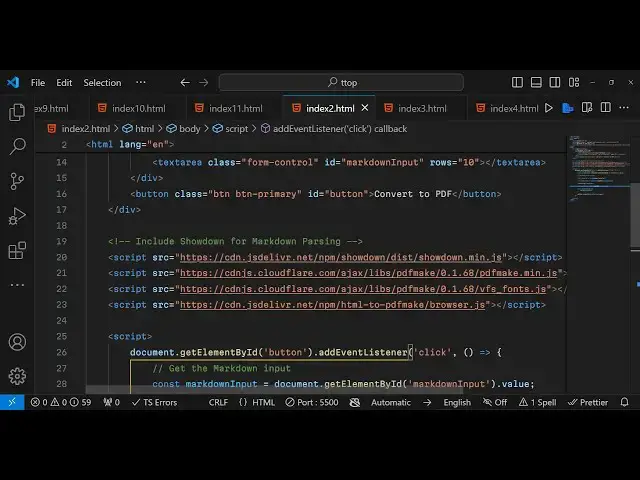
Task: Open editor More Actions ellipsis
Action: (624, 108)
